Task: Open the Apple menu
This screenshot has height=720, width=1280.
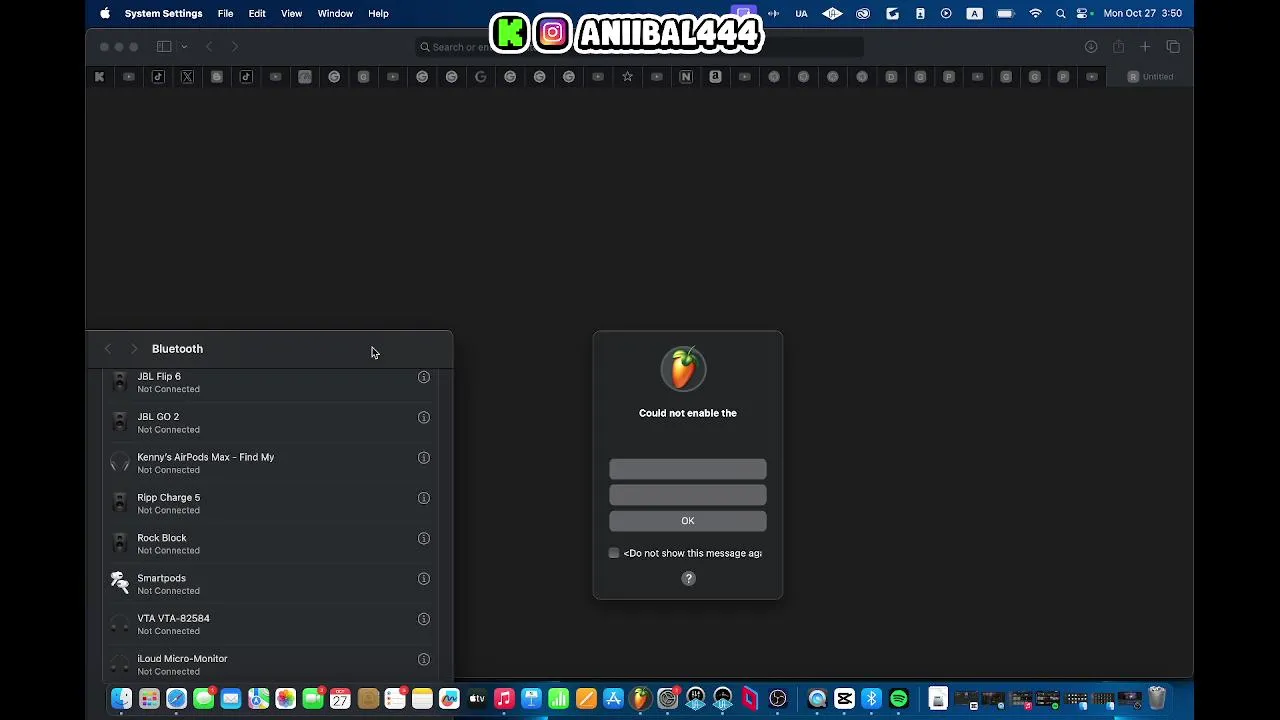Action: click(x=105, y=14)
